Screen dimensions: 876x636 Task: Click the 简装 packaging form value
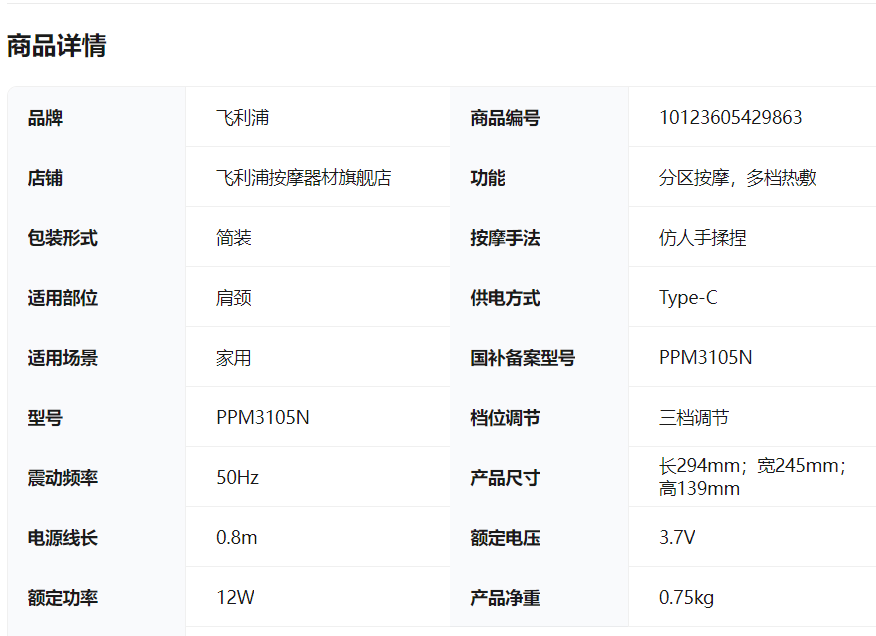(233, 238)
